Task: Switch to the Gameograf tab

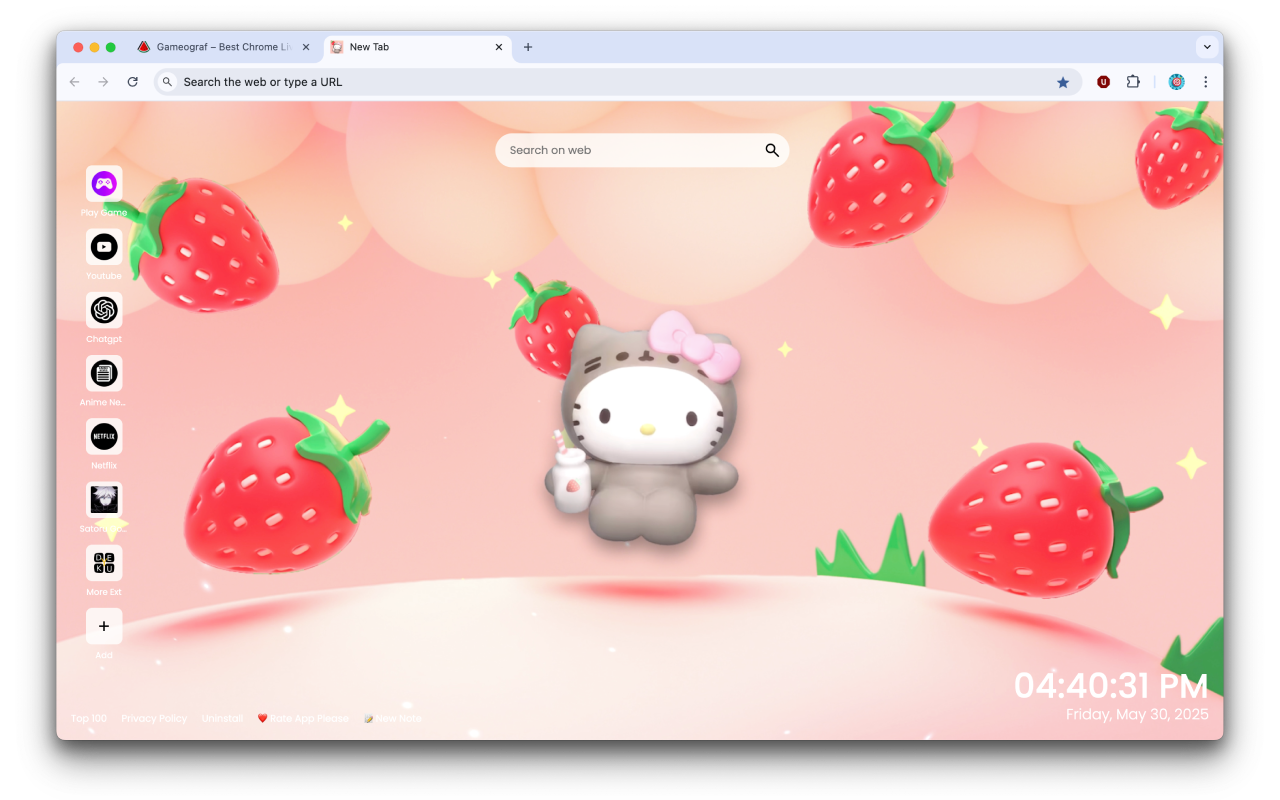Action: [x=222, y=47]
